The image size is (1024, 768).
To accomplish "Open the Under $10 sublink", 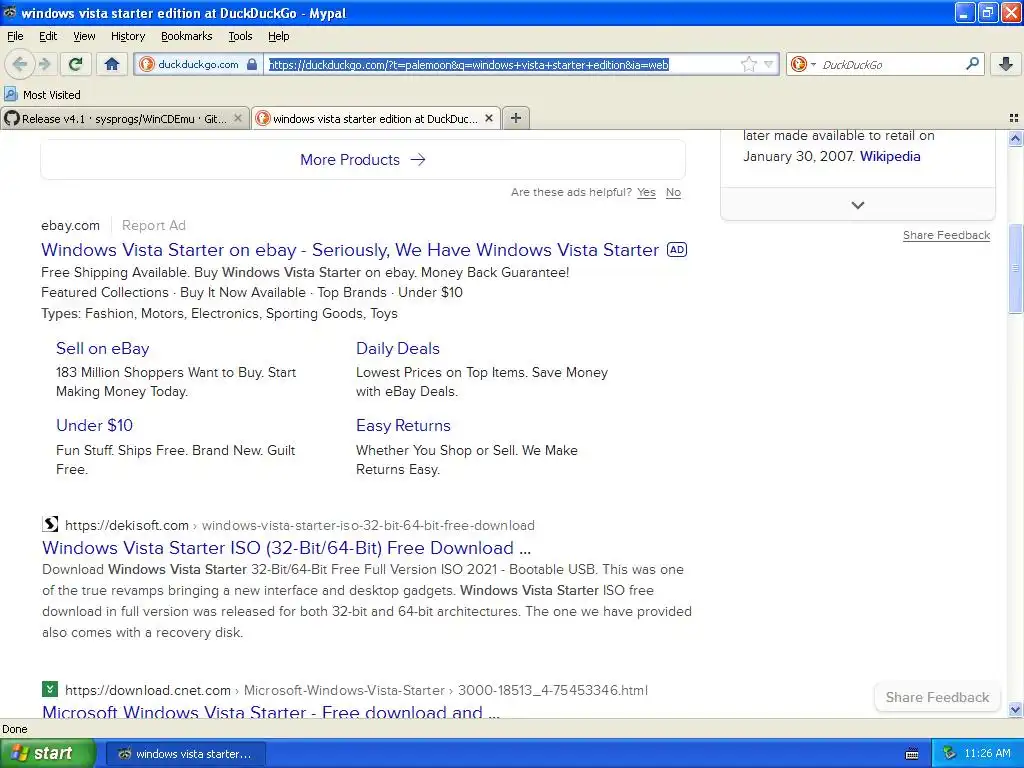I will pyautogui.click(x=94, y=425).
